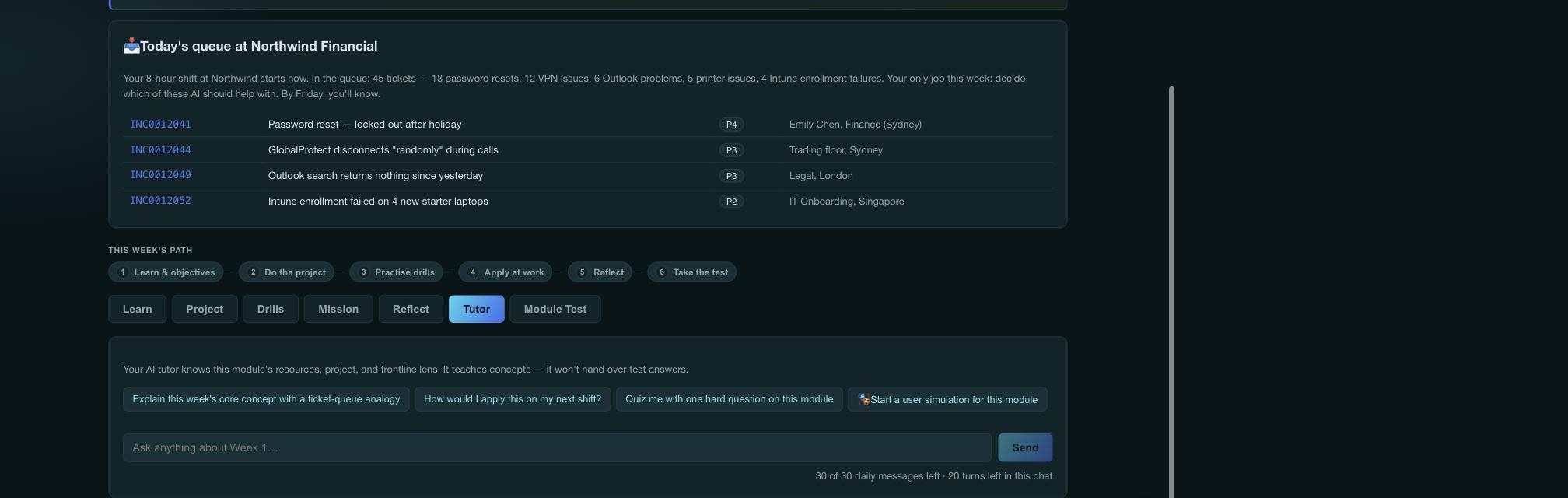Click the vertical page scrollbar
The width and height of the screenshot is (1568, 498).
tap(1171, 292)
